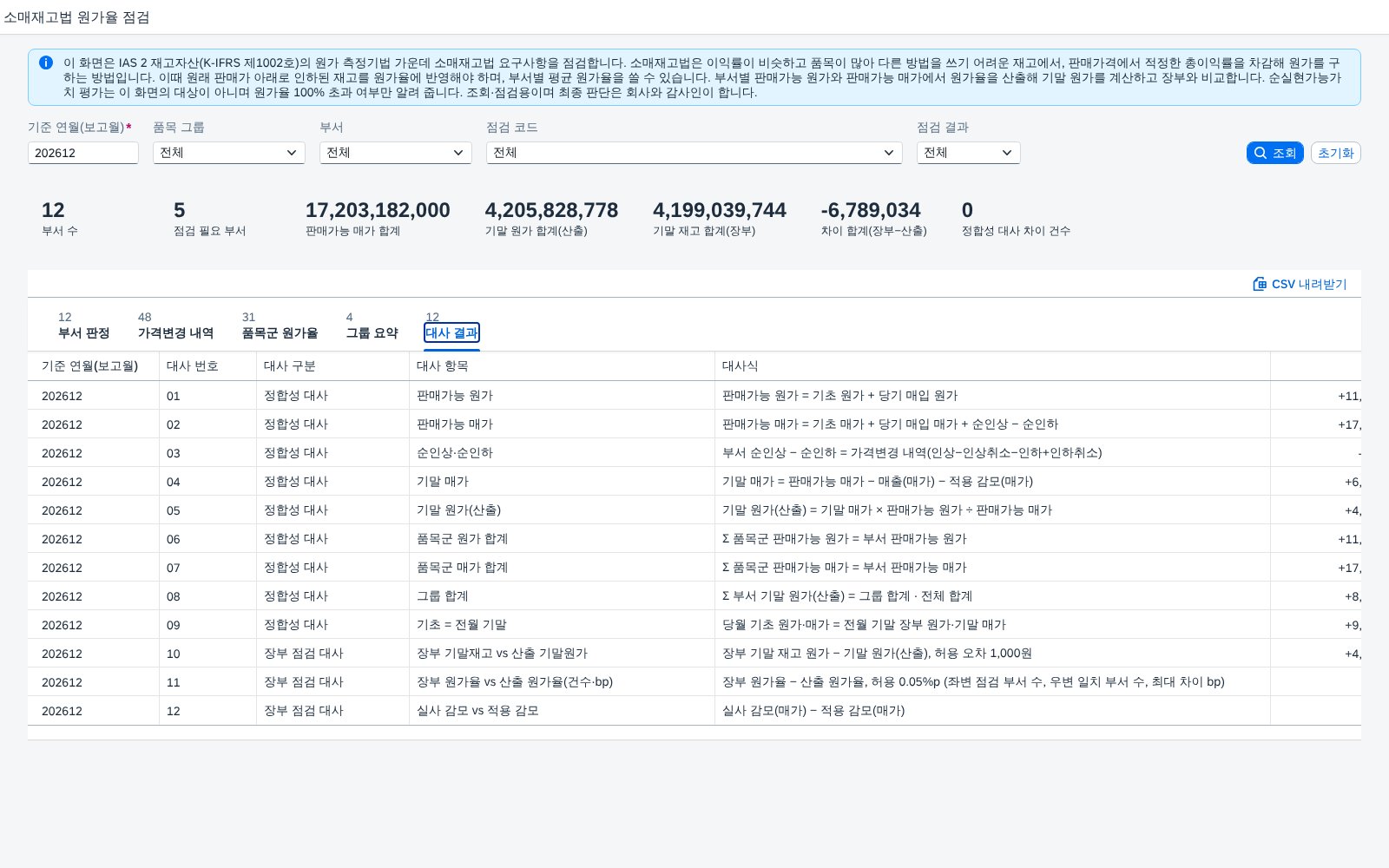Click the 기준 연월(보고월) column header
1389x868 pixels.
click(94, 366)
